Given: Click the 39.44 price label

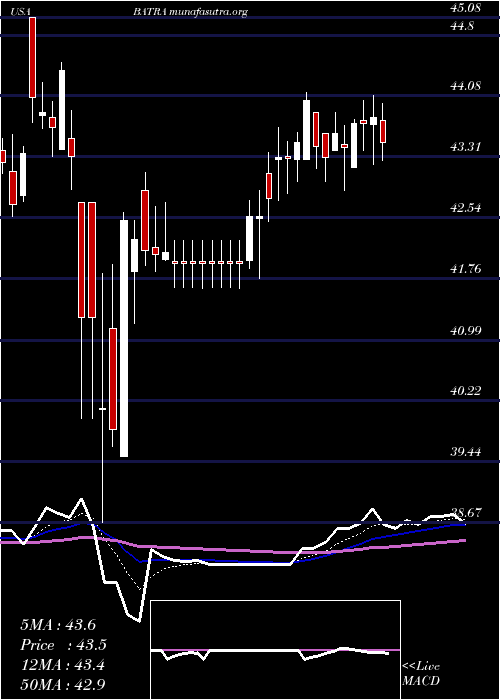Looking at the screenshot, I should click(467, 451).
